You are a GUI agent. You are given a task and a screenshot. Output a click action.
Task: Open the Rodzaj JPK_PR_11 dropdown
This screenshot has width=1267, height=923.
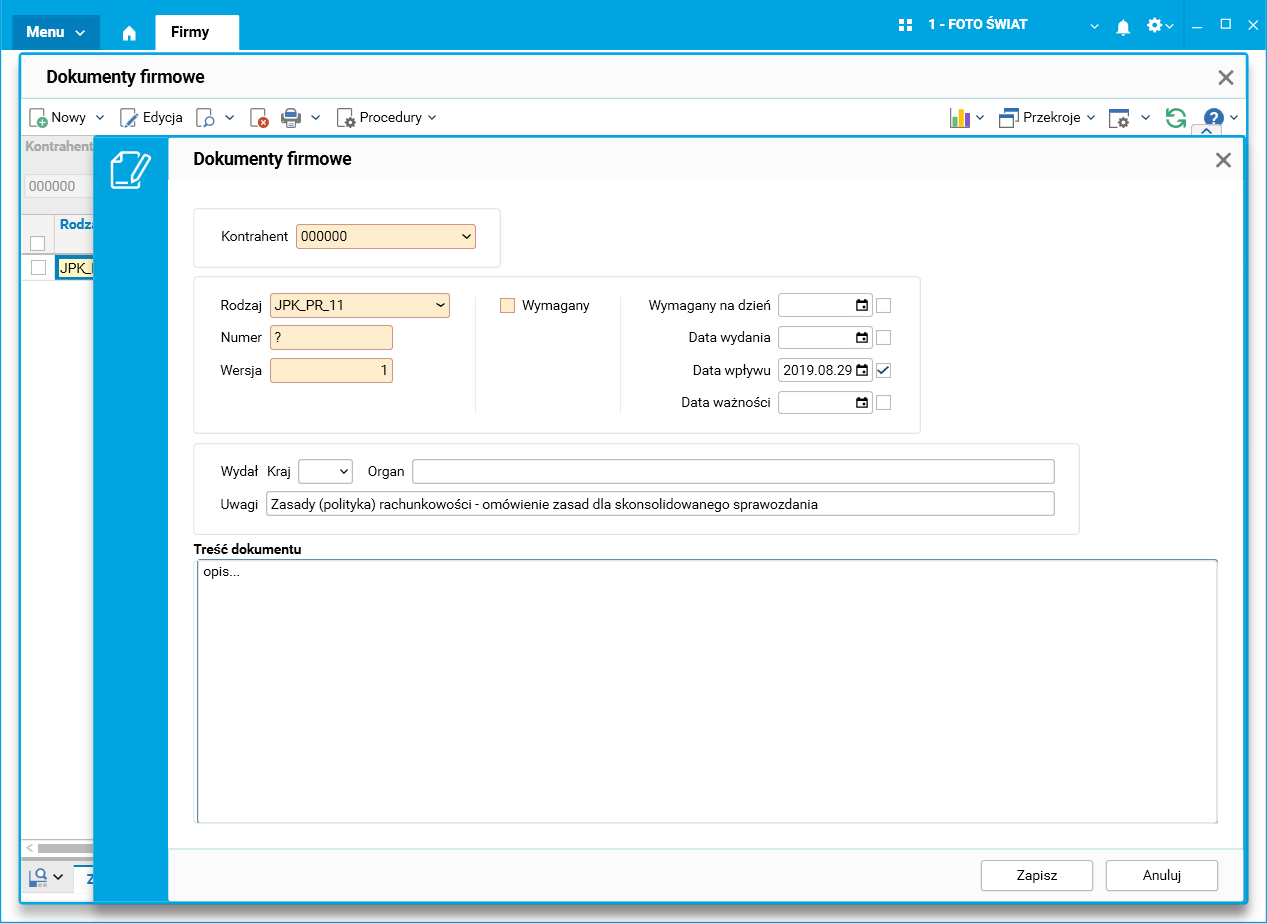tap(440, 305)
